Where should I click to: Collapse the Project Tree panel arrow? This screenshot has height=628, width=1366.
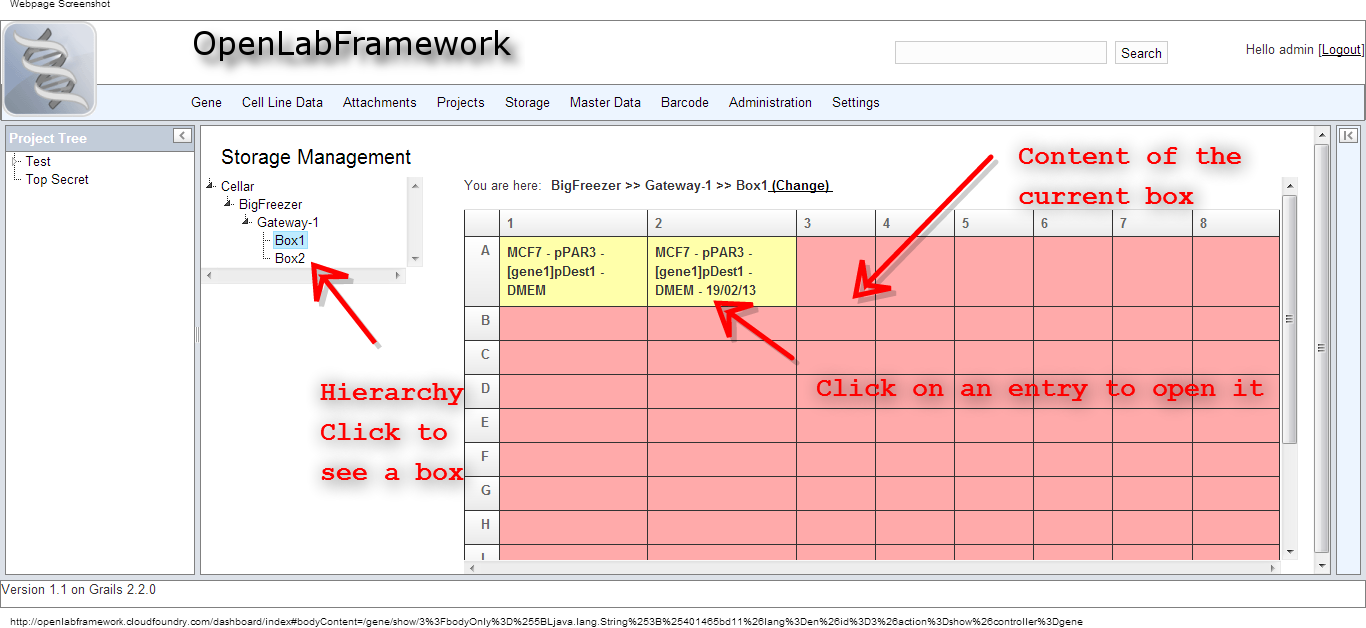click(181, 136)
